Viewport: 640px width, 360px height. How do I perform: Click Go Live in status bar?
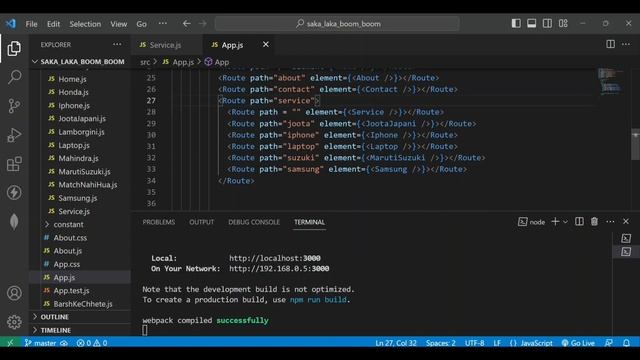[x=578, y=343]
